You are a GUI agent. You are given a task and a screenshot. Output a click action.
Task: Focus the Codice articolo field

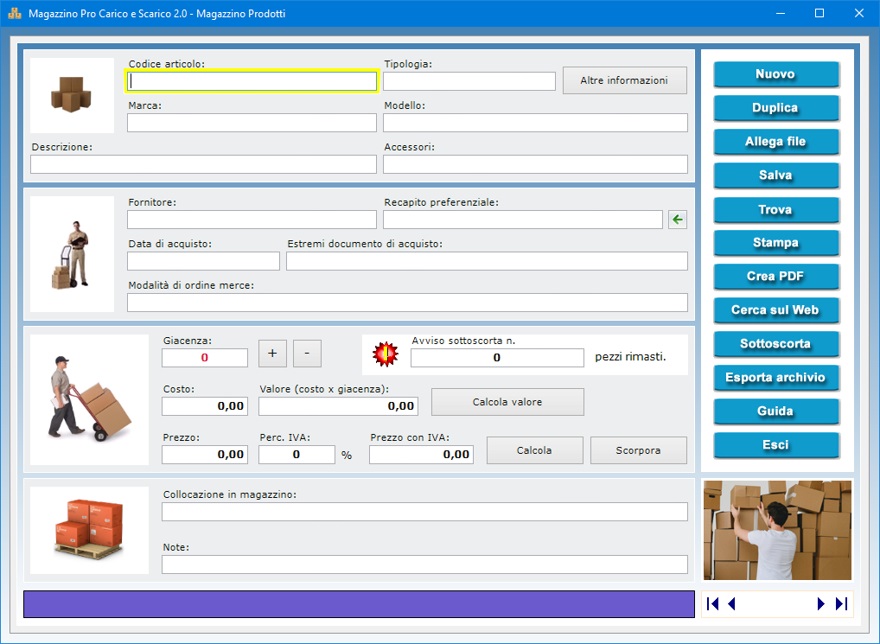click(252, 81)
